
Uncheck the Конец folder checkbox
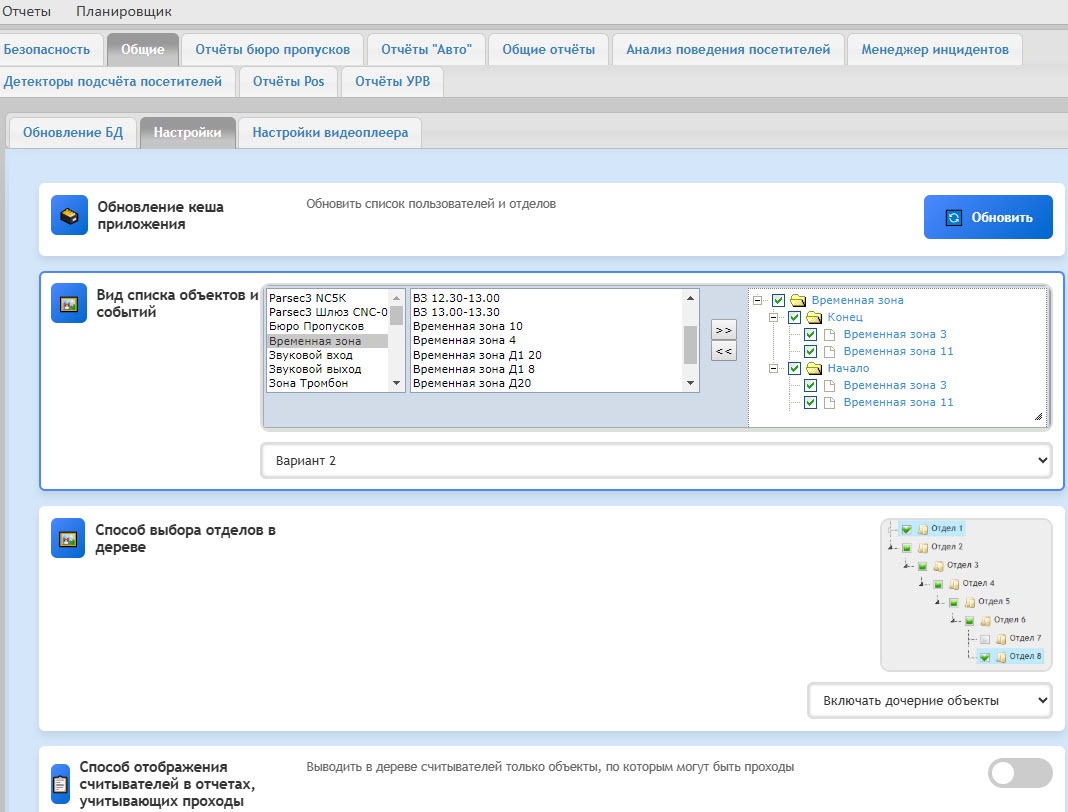point(794,317)
